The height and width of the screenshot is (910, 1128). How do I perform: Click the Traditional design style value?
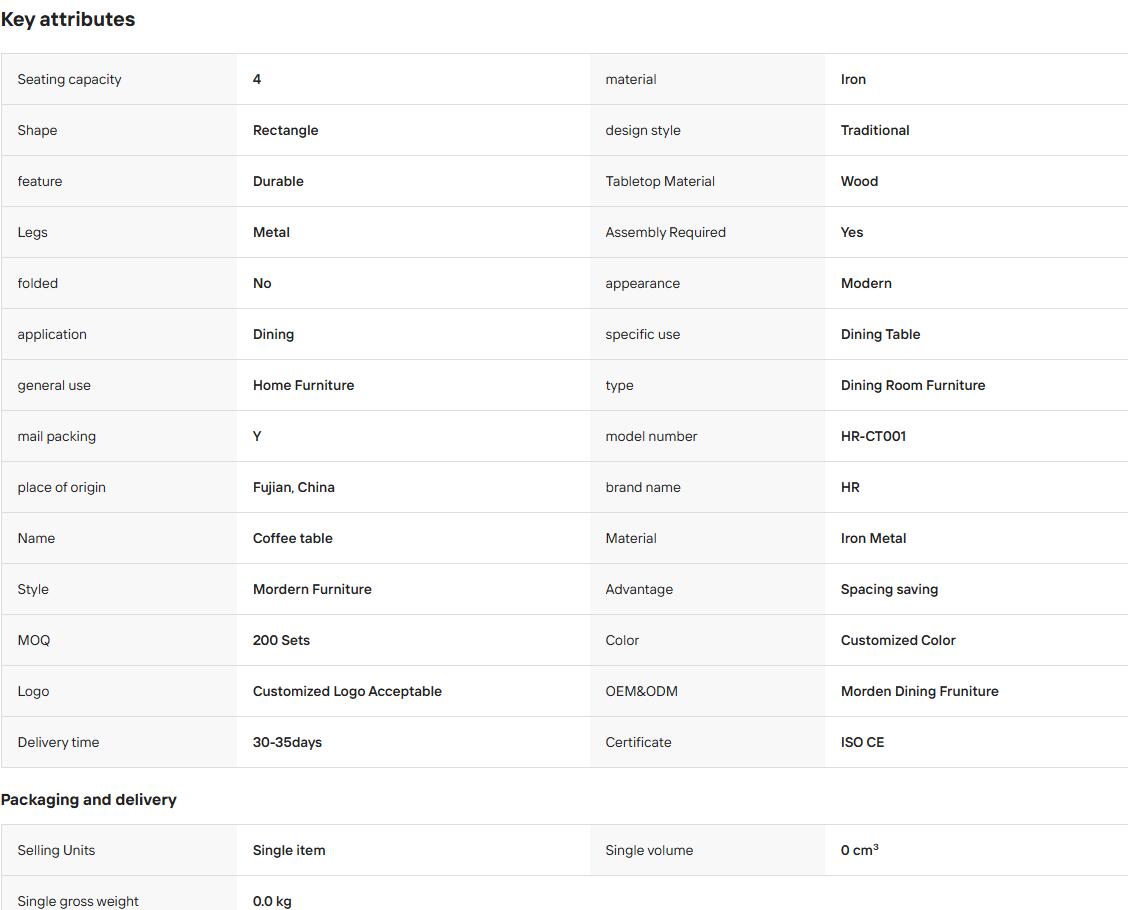pos(875,130)
